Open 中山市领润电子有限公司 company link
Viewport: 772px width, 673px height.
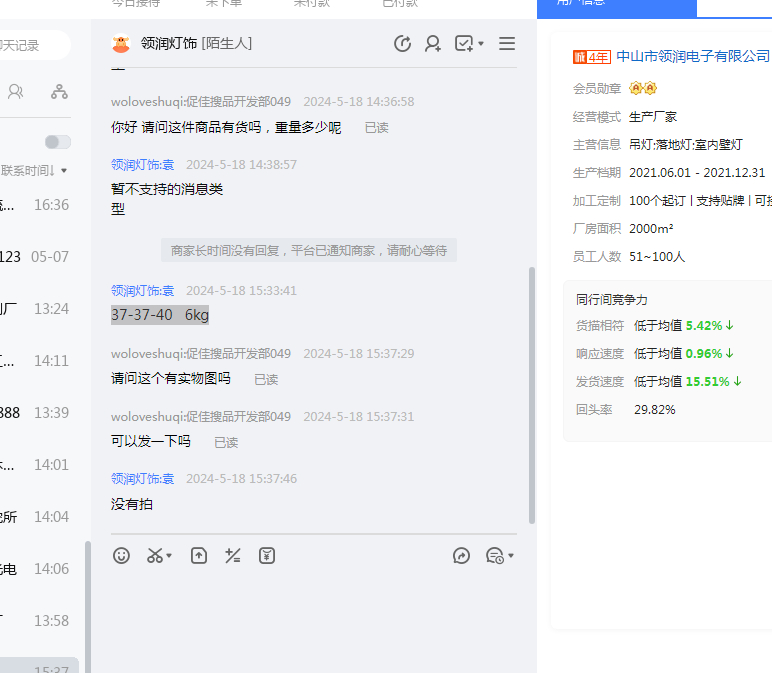692,56
